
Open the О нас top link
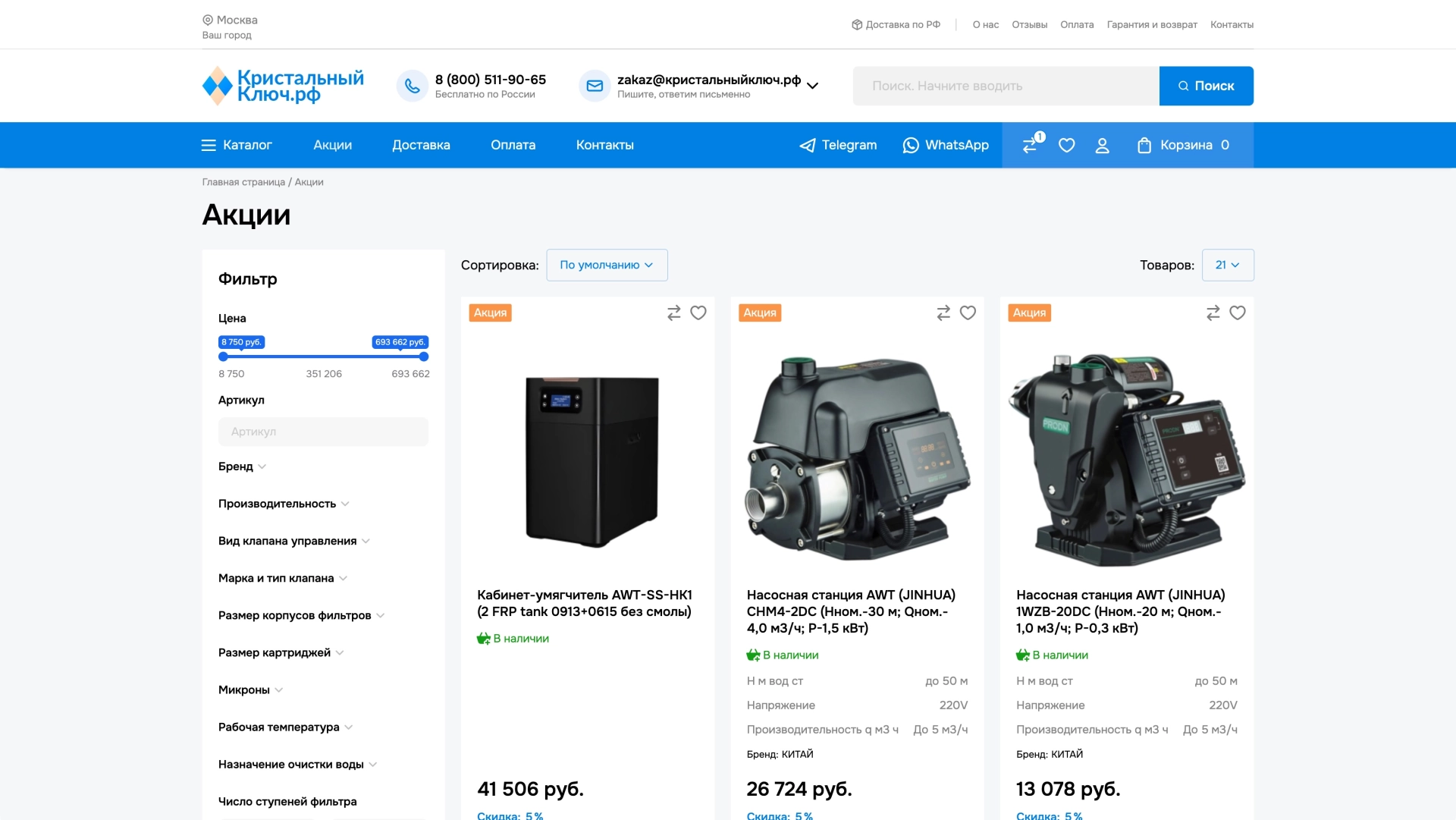click(986, 24)
